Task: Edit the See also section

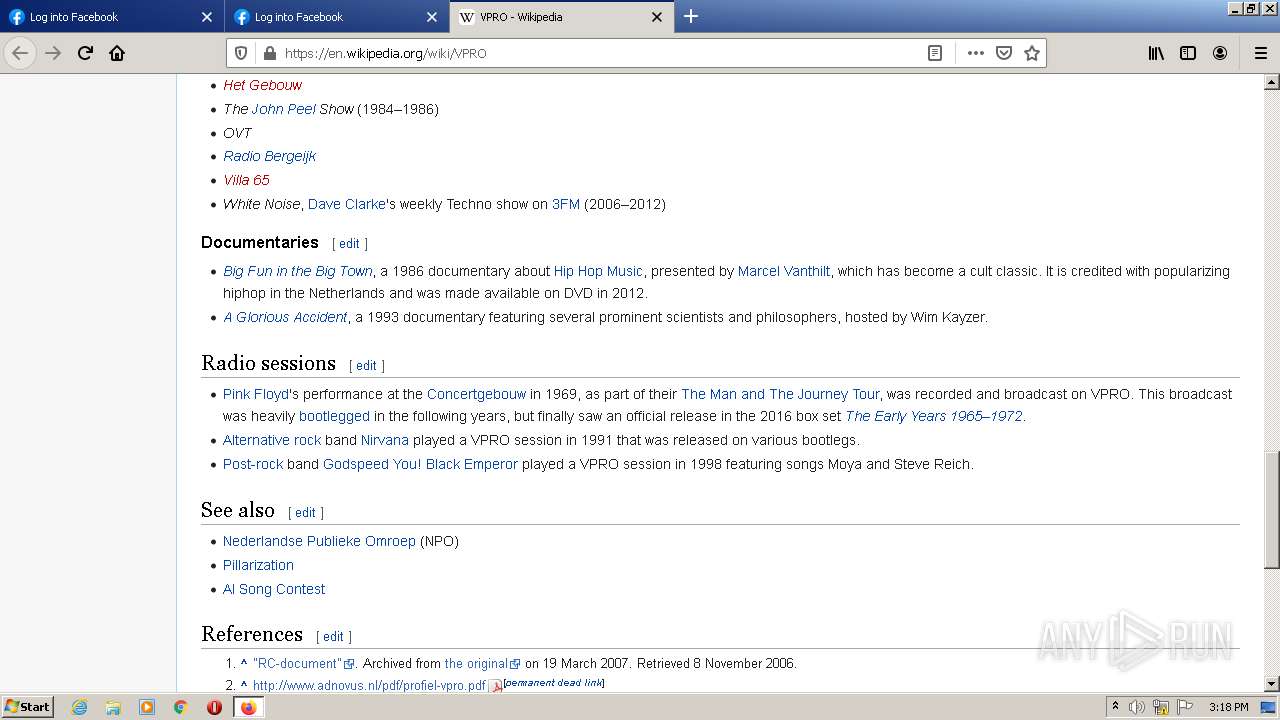Action: click(305, 513)
